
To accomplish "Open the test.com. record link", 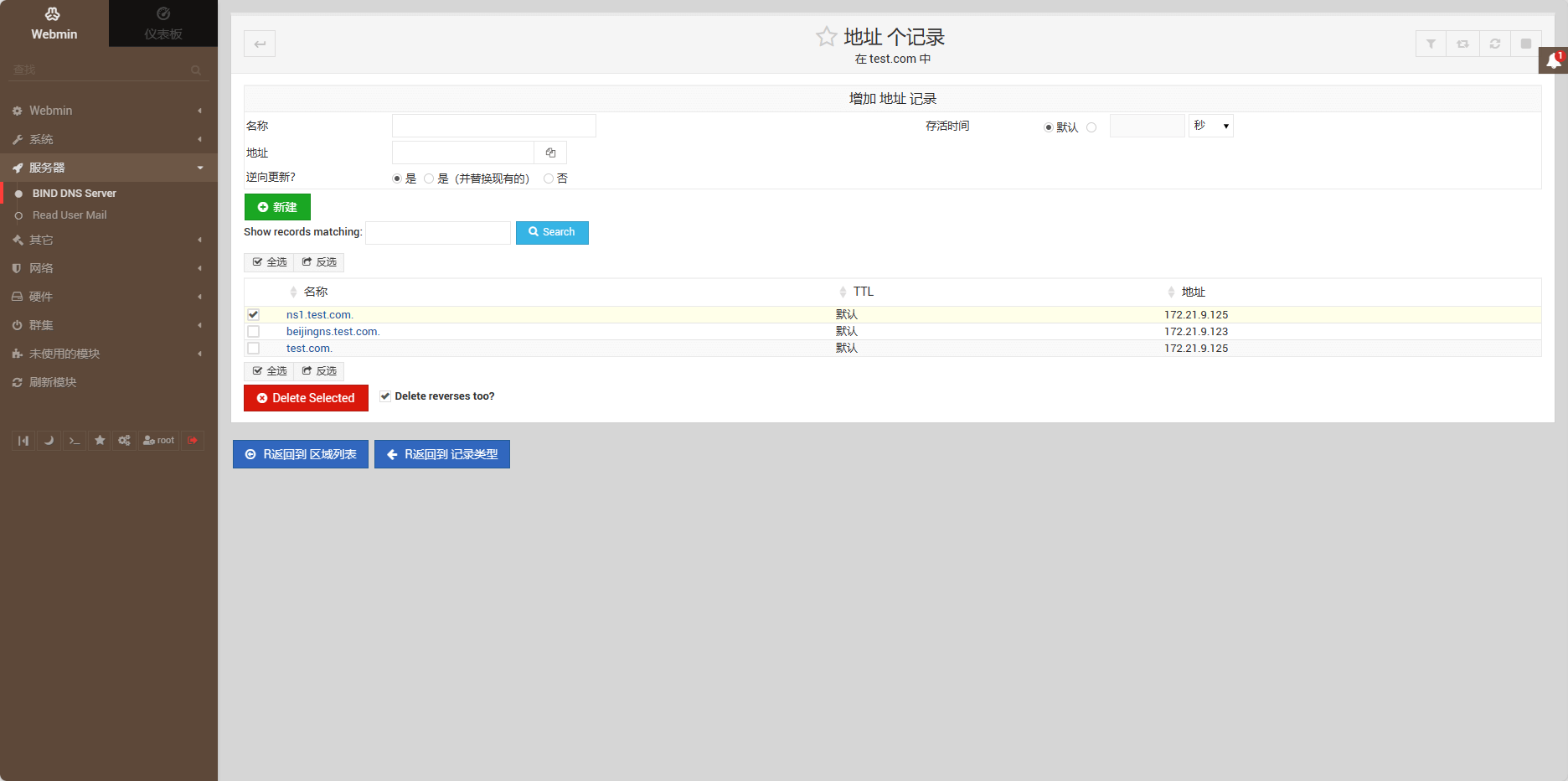I will point(308,348).
